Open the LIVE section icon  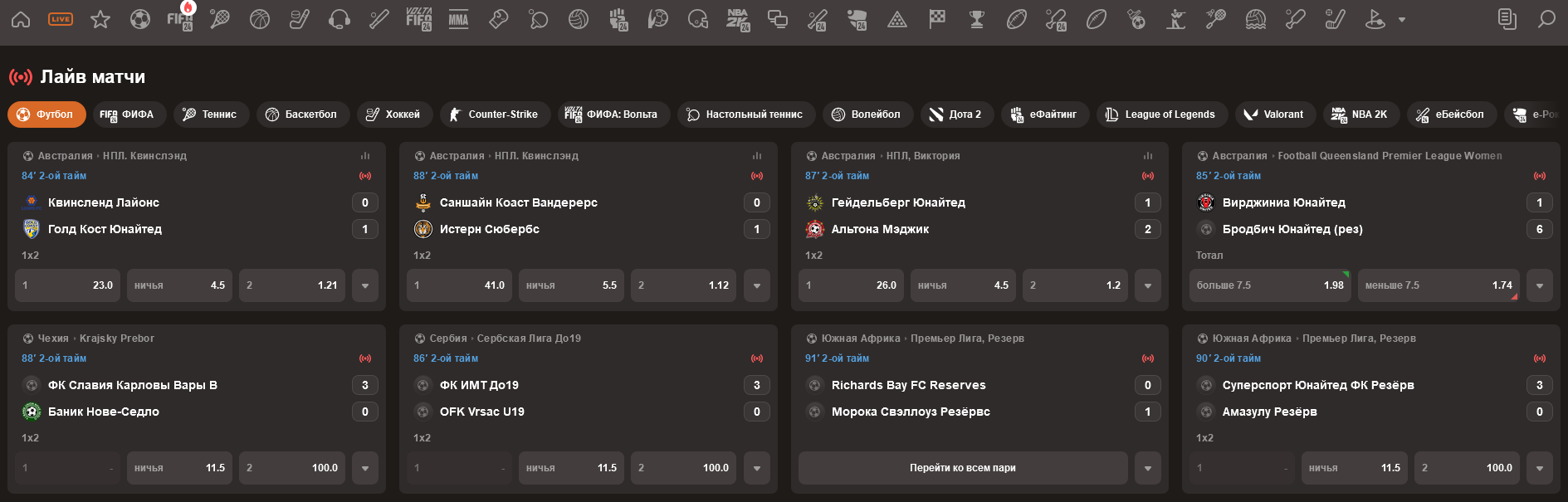coord(61,19)
